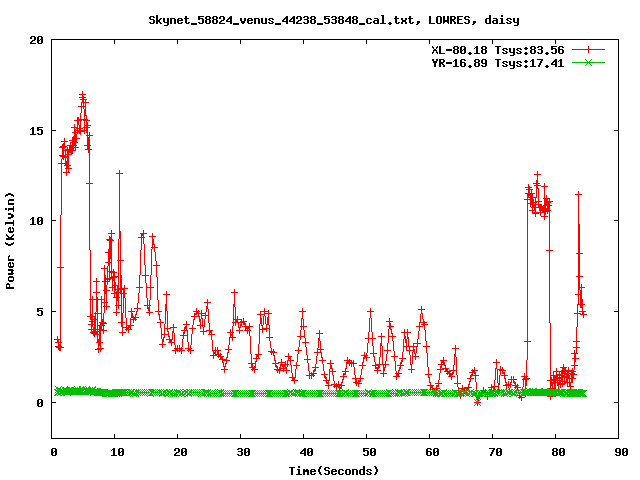The width and height of the screenshot is (640, 480).
Task: Click the x-axis tick label 30
Action: click(243, 452)
